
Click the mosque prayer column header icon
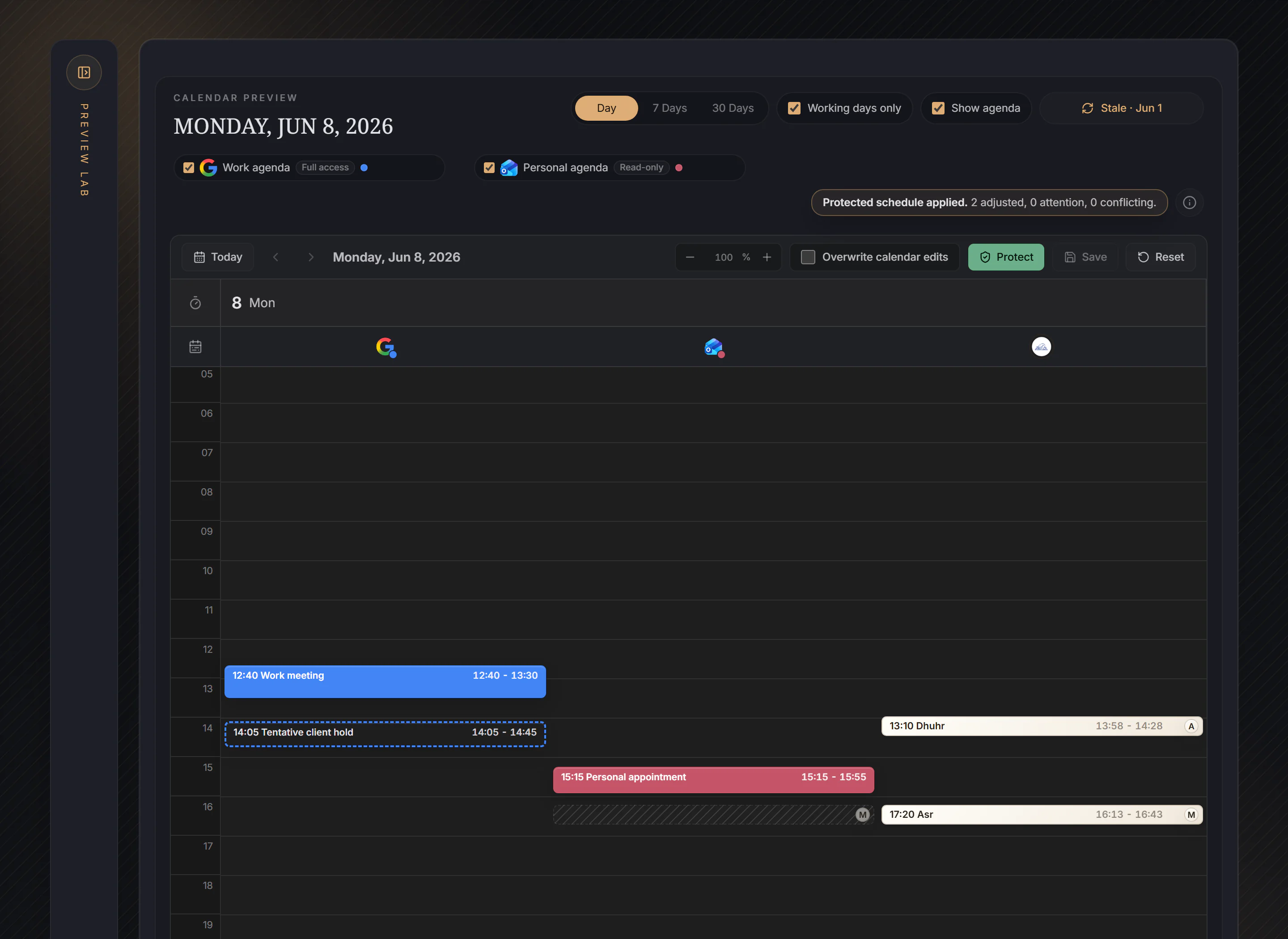tap(1041, 347)
